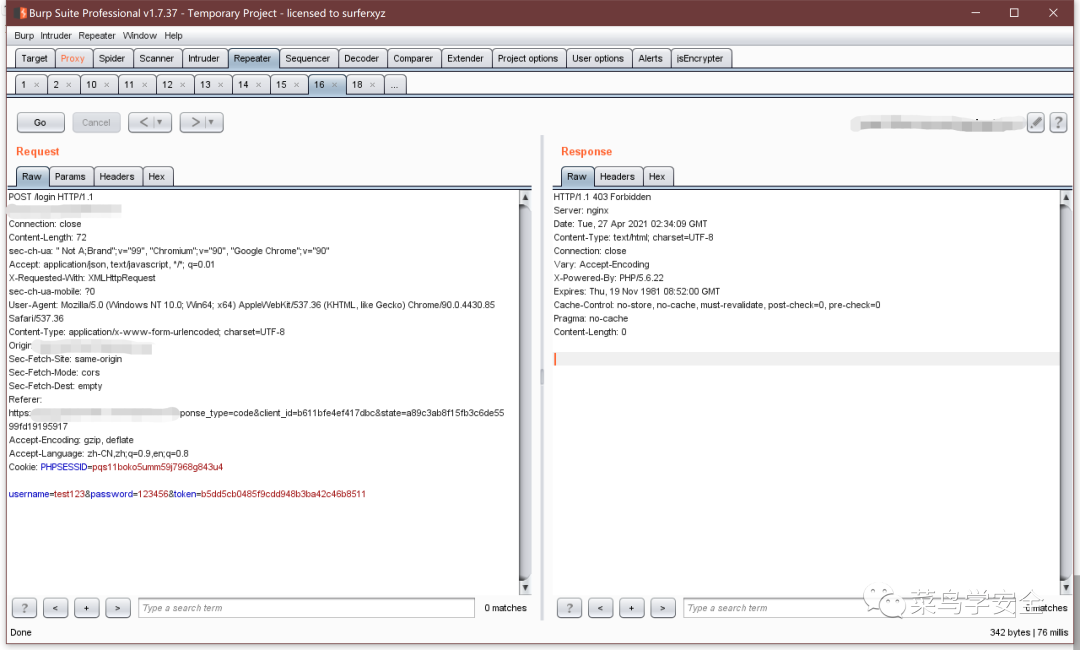
Task: Focus the request search term field
Action: [307, 608]
